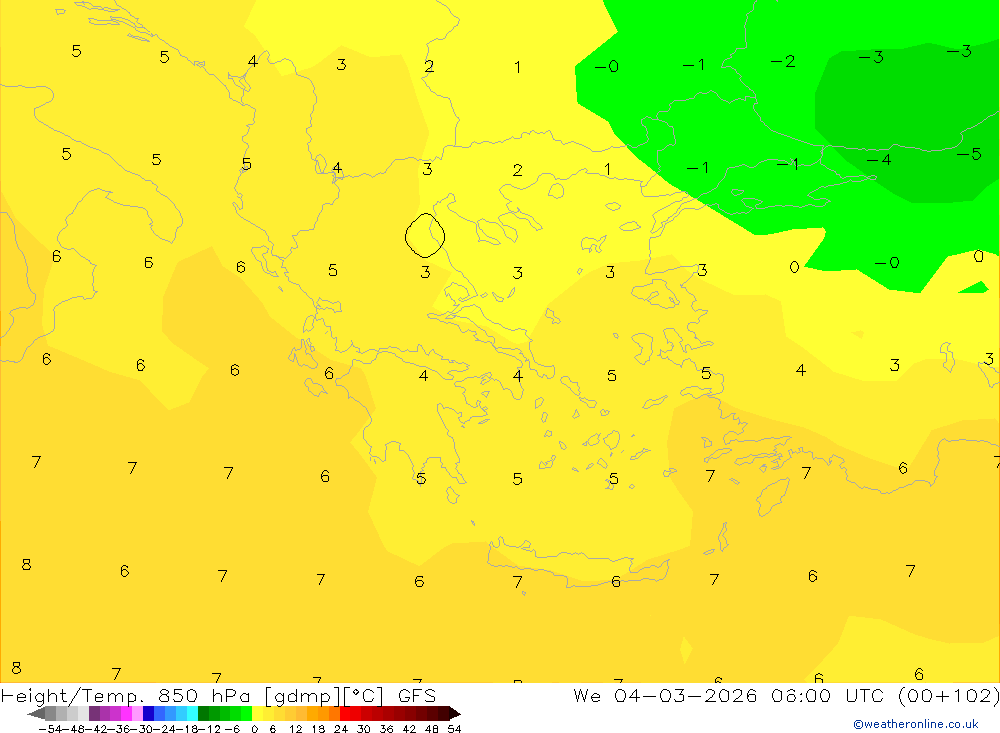The width and height of the screenshot is (1000, 733).
Task: Pick the light pink segment of color scale
Action: pyautogui.click(x=137, y=713)
